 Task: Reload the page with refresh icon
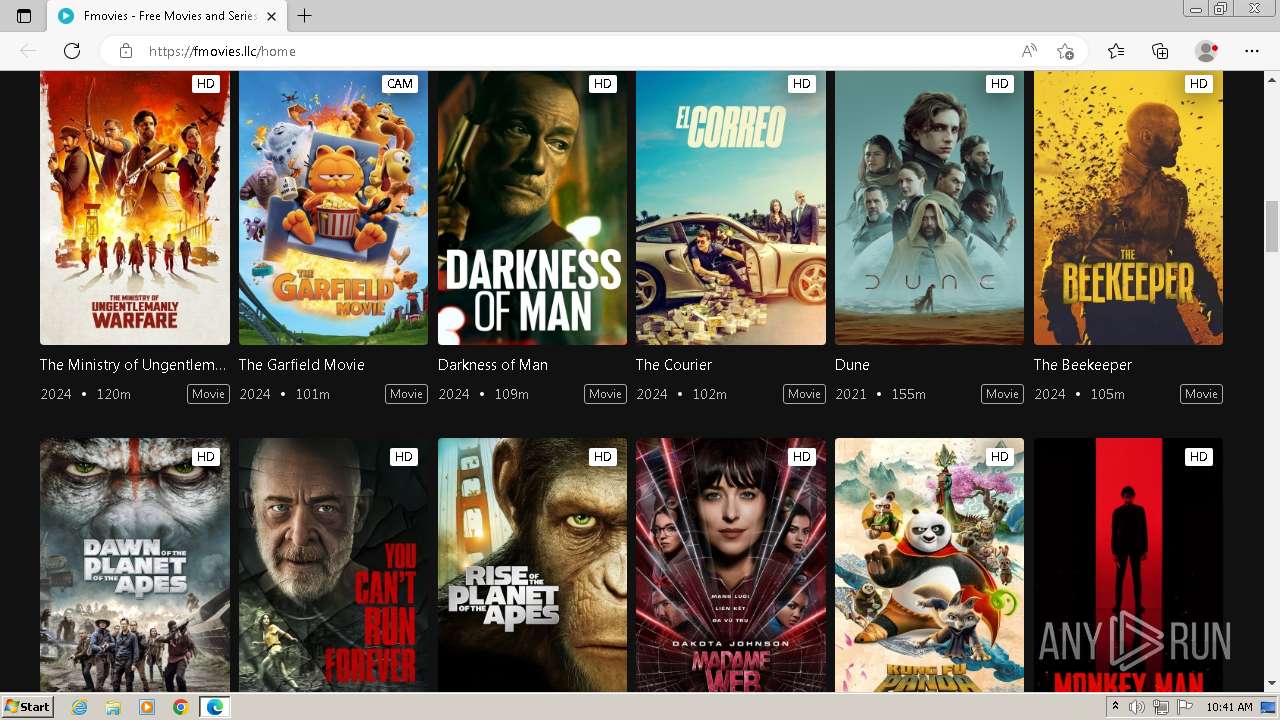click(72, 51)
